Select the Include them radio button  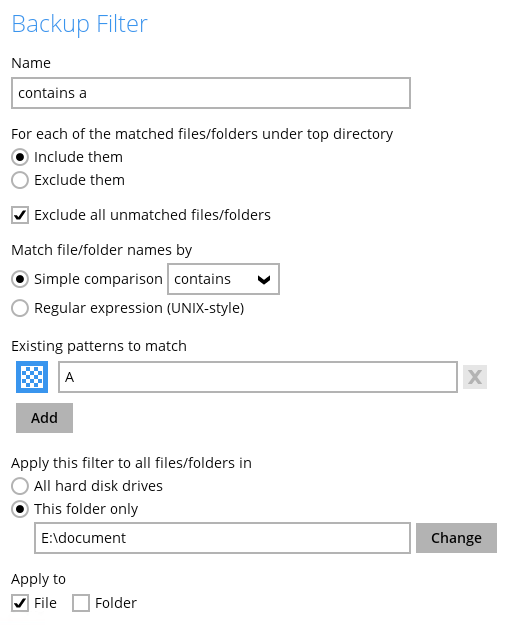coord(20,157)
